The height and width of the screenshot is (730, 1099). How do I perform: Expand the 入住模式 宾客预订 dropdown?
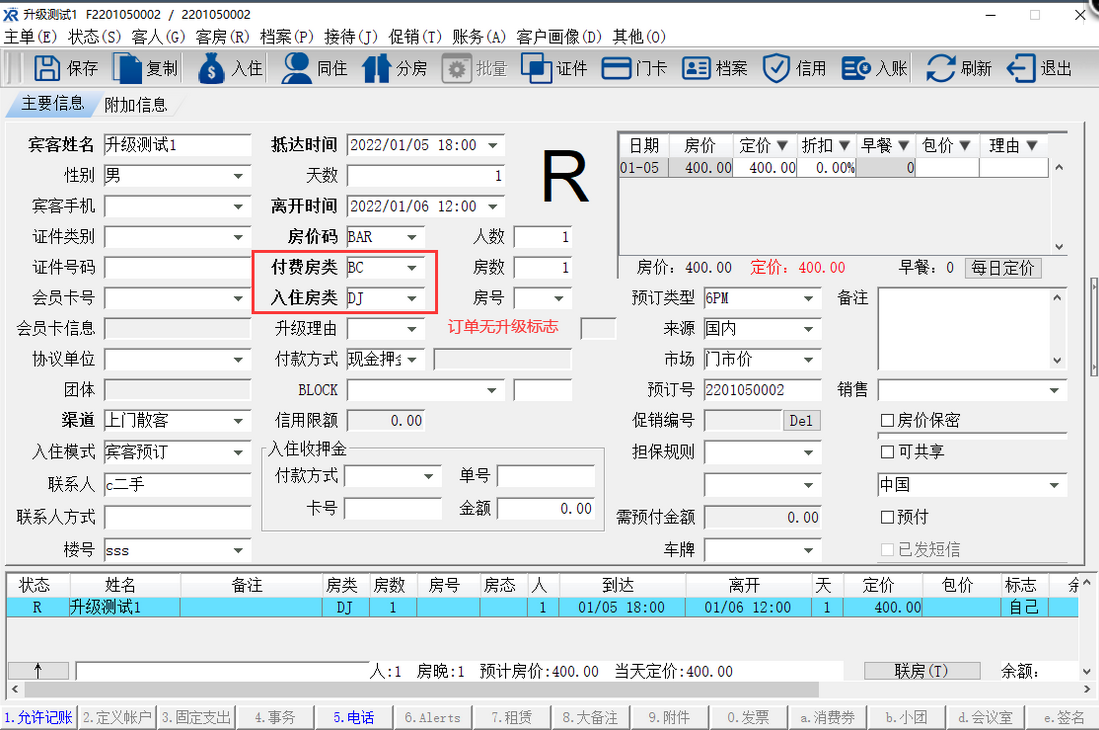238,452
